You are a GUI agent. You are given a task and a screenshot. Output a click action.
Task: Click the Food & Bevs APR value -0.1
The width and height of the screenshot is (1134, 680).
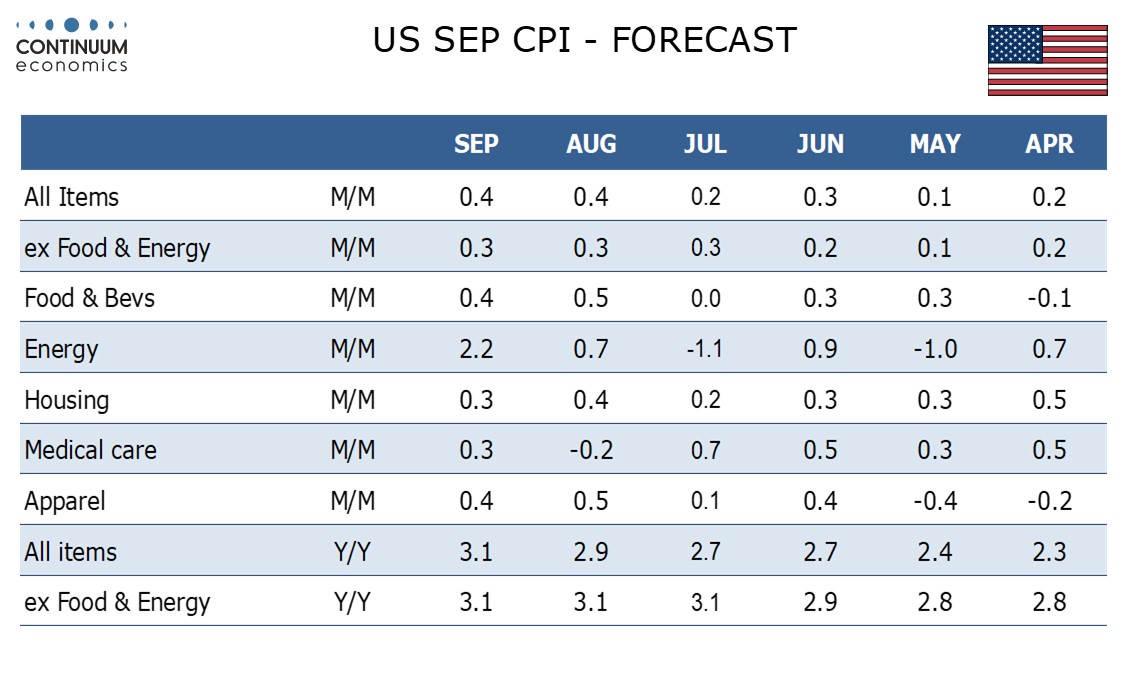pyautogui.click(x=1049, y=298)
